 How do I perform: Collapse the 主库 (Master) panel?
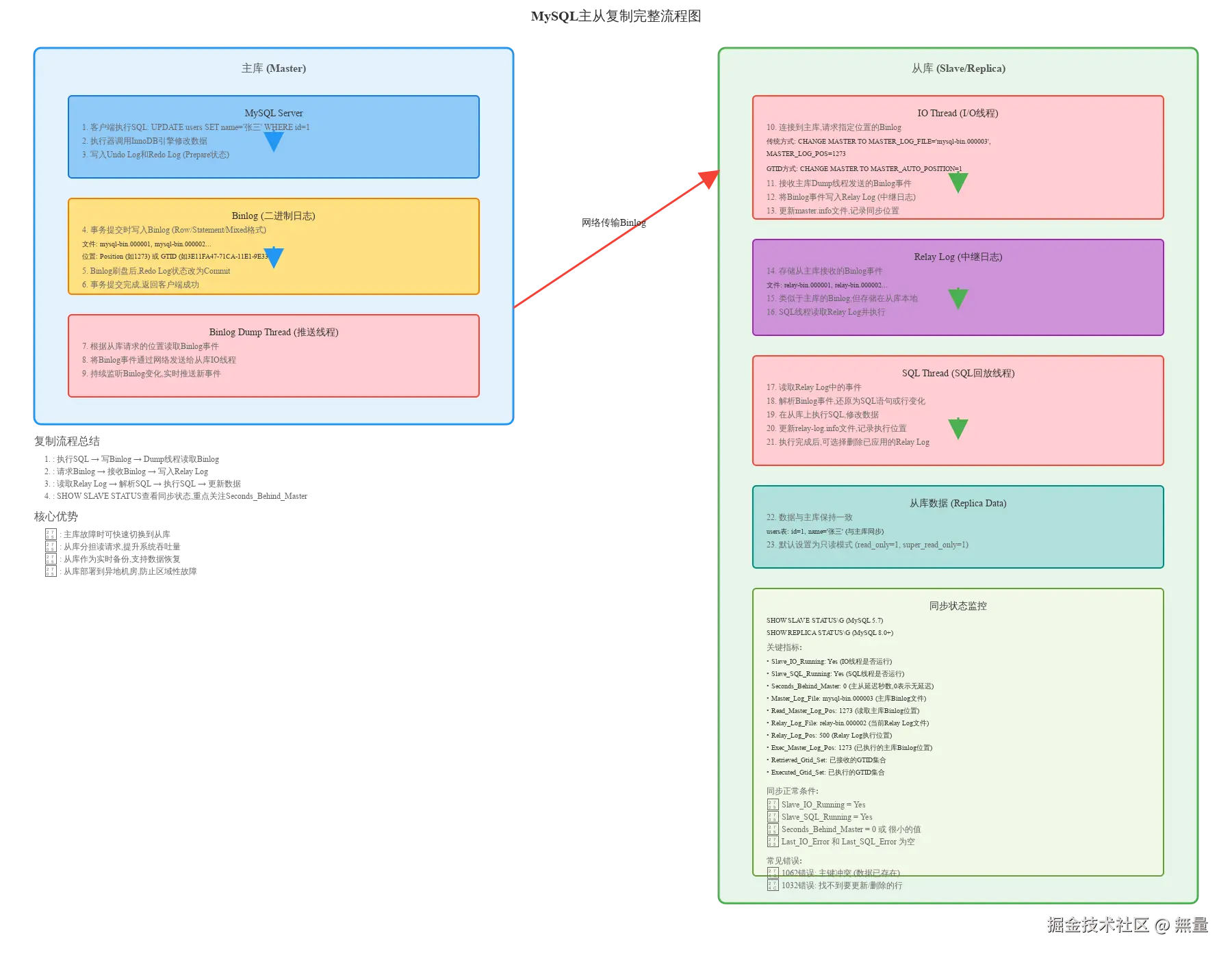coord(273,68)
